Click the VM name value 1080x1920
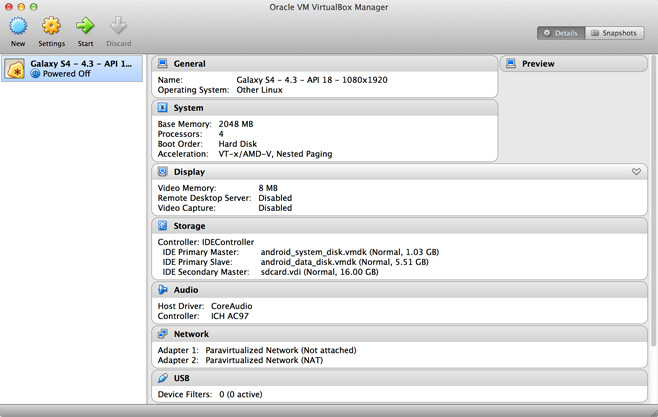 pyautogui.click(x=312, y=80)
